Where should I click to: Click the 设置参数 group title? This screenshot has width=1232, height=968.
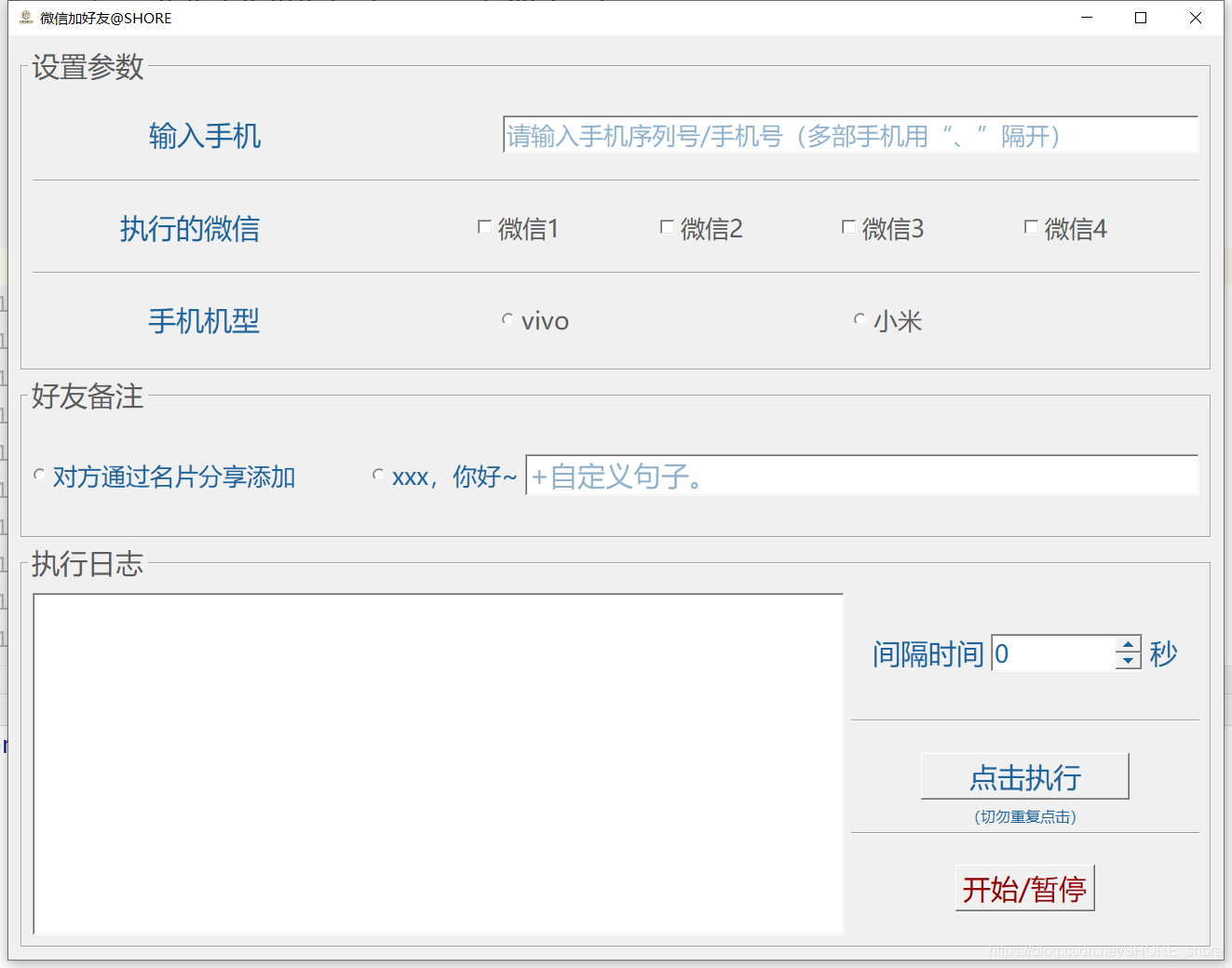[88, 67]
